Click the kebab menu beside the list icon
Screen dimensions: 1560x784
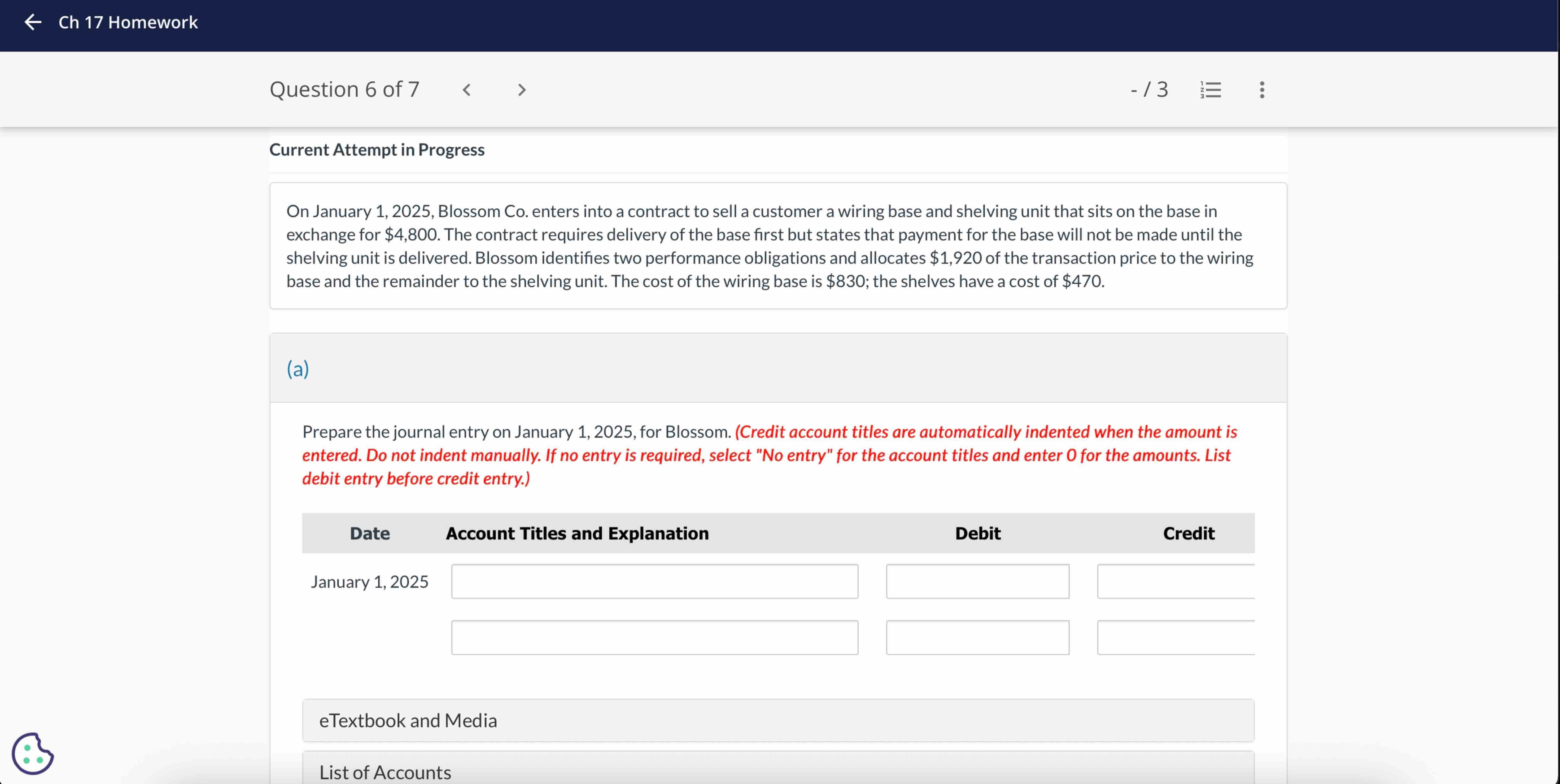(1261, 89)
